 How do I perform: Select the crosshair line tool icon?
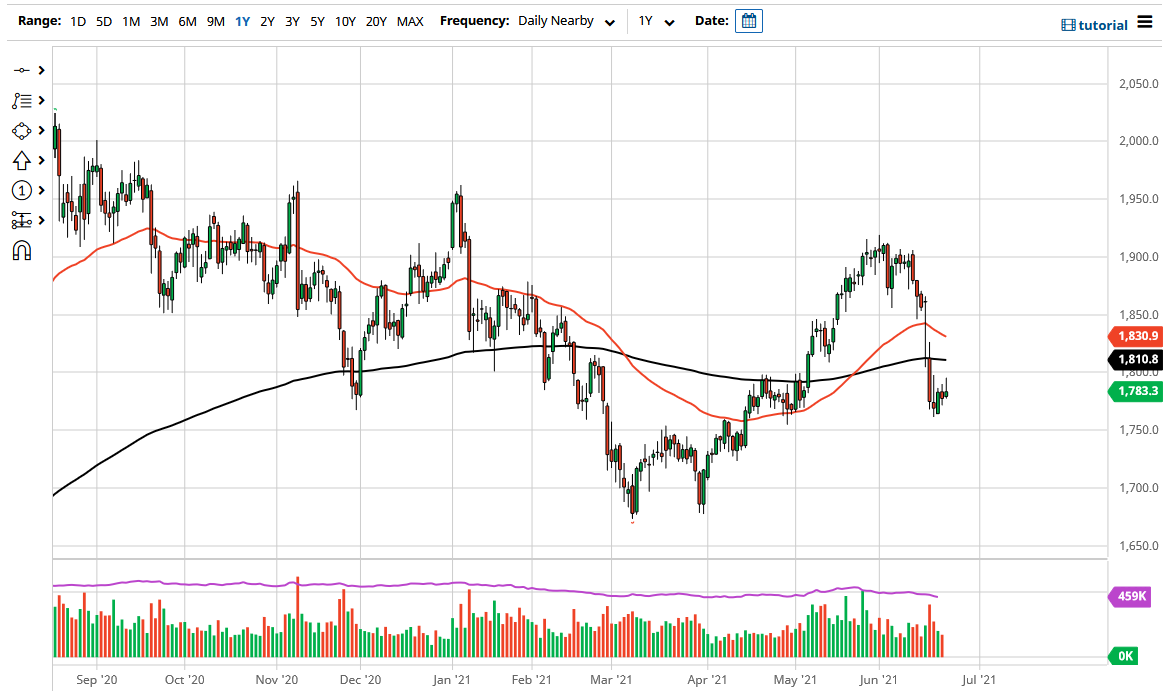[22, 70]
